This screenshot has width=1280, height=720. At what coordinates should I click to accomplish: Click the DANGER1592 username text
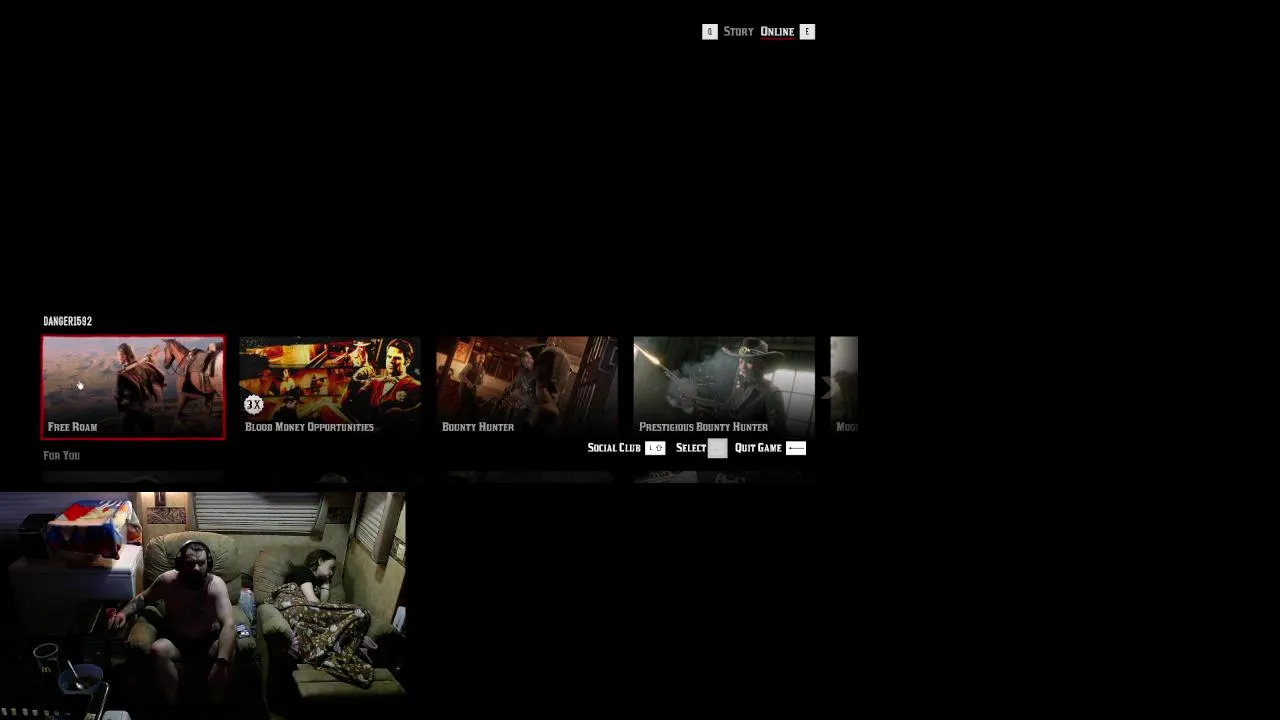click(x=68, y=321)
